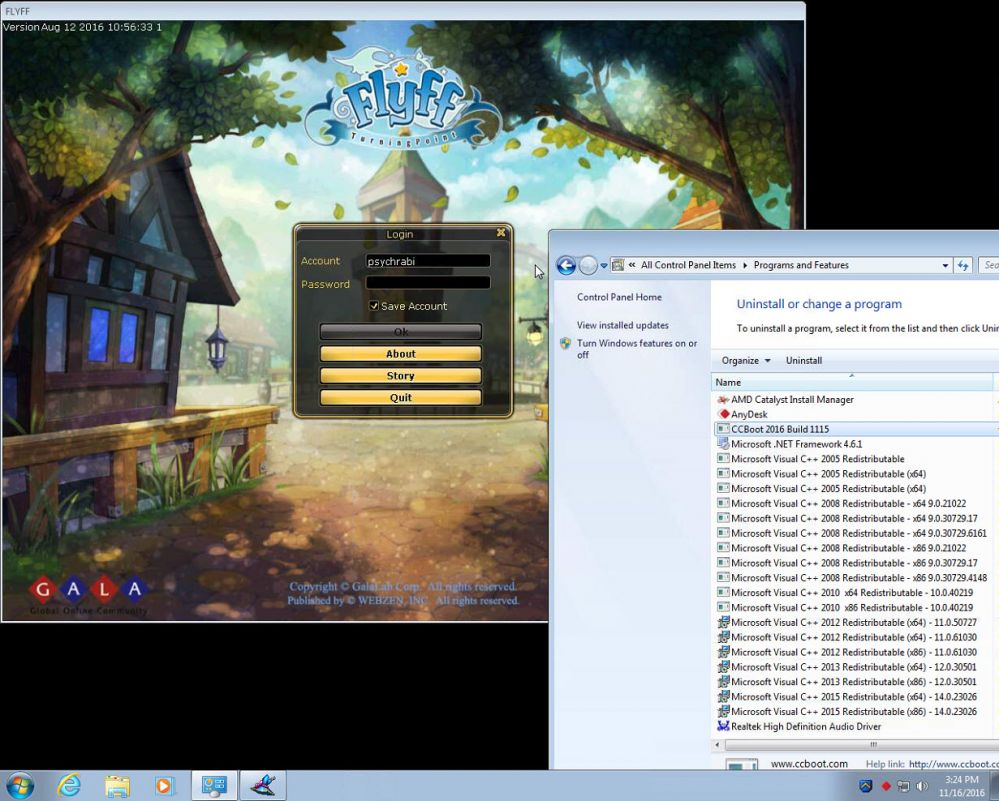Select 'All Control Panel Items' breadcrumb

[x=688, y=265]
